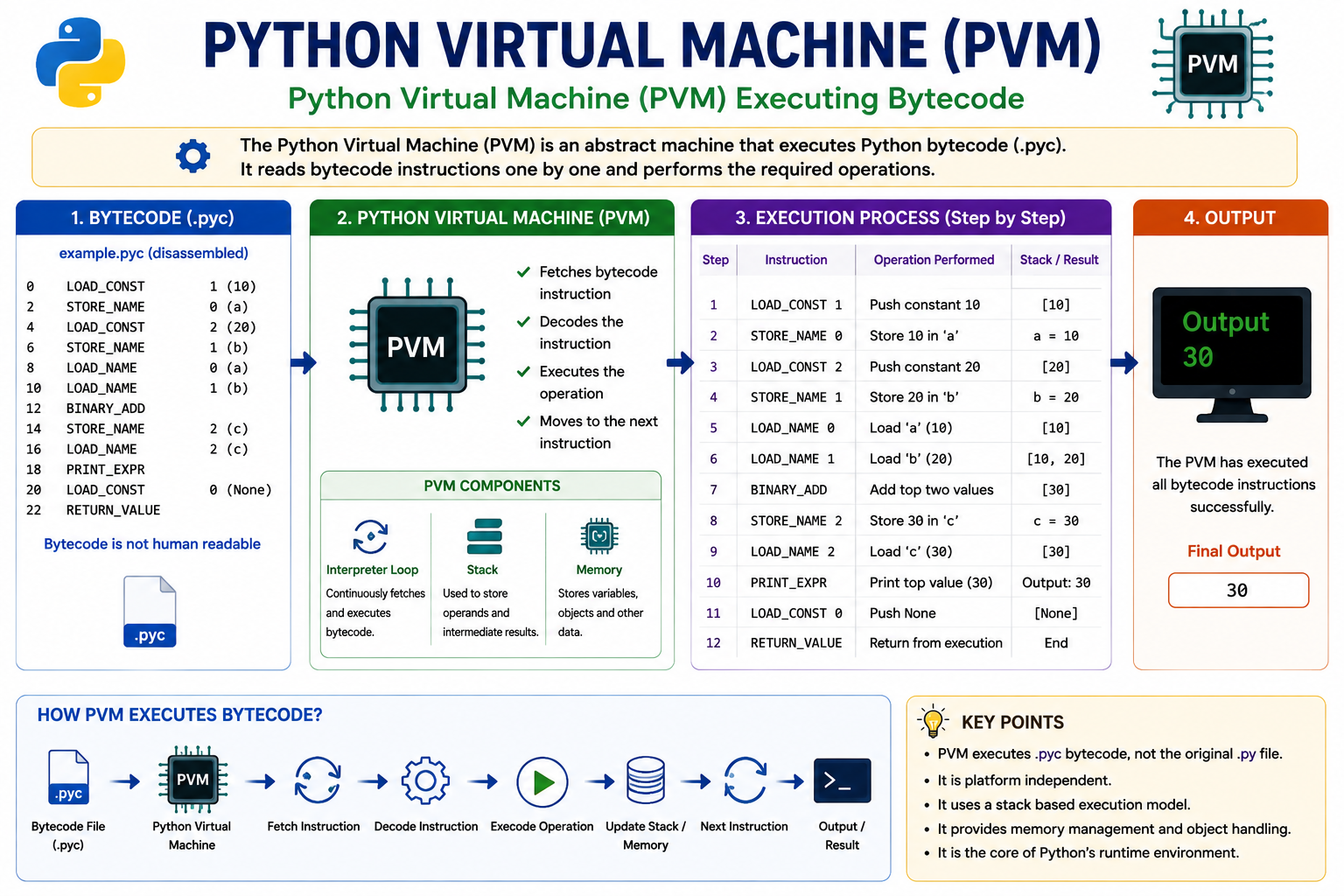Screen dimensions: 1344x896
Task: Click the green play icon for Execode Operation
Action: tap(542, 782)
